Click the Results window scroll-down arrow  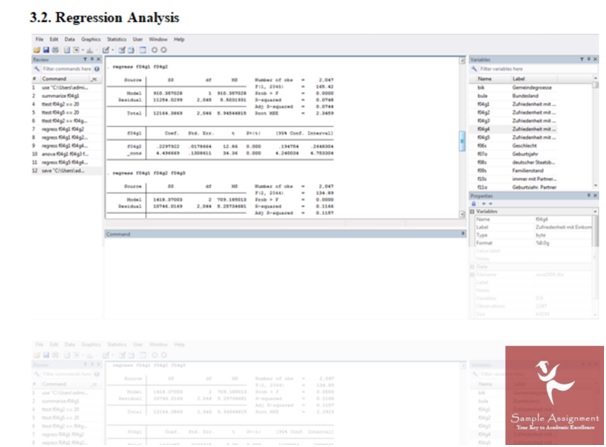pos(462,214)
